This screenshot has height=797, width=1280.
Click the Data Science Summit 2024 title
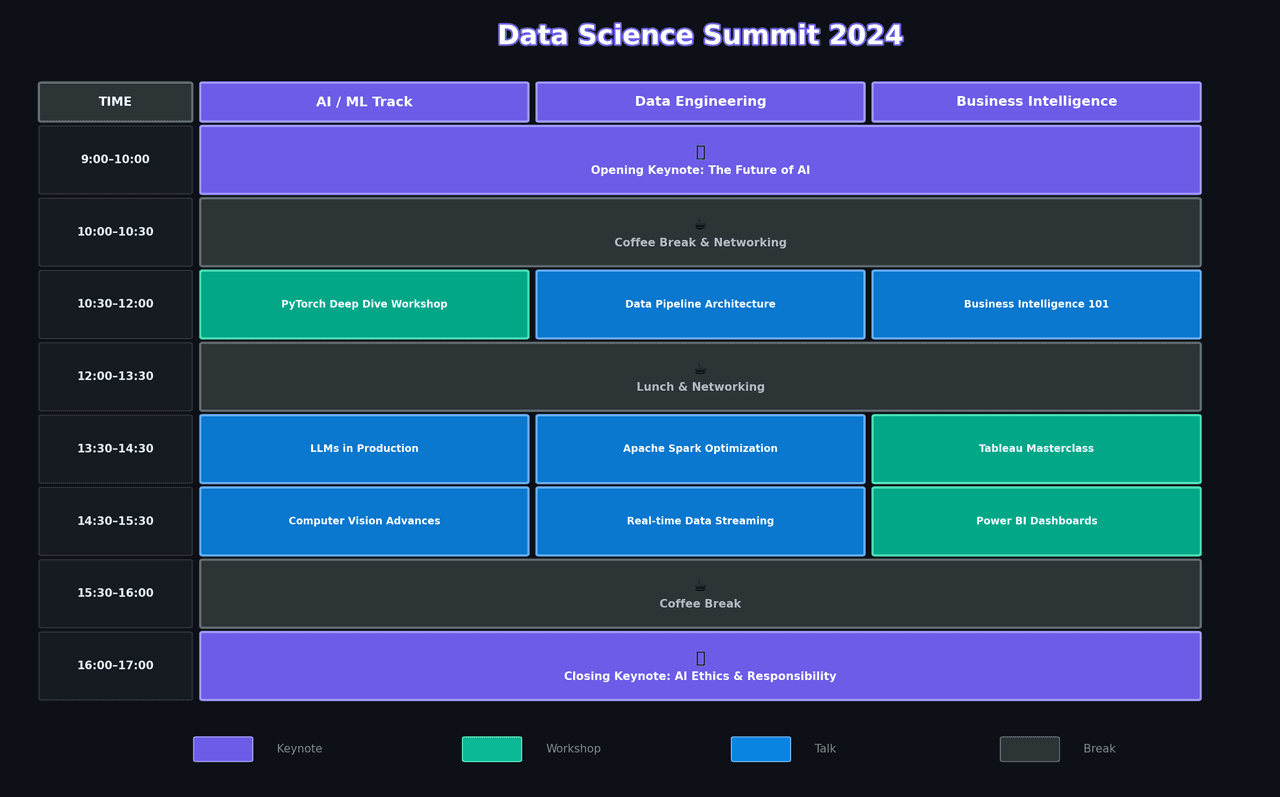699,33
